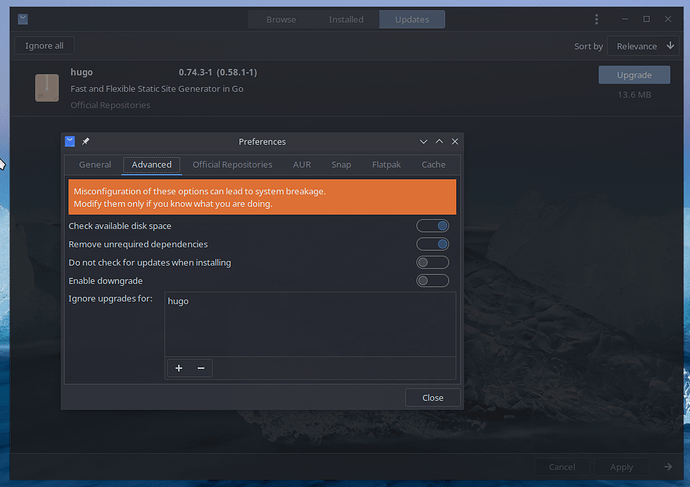Enable Do not check for updates when installing
This screenshot has height=487, width=690.
tap(433, 263)
